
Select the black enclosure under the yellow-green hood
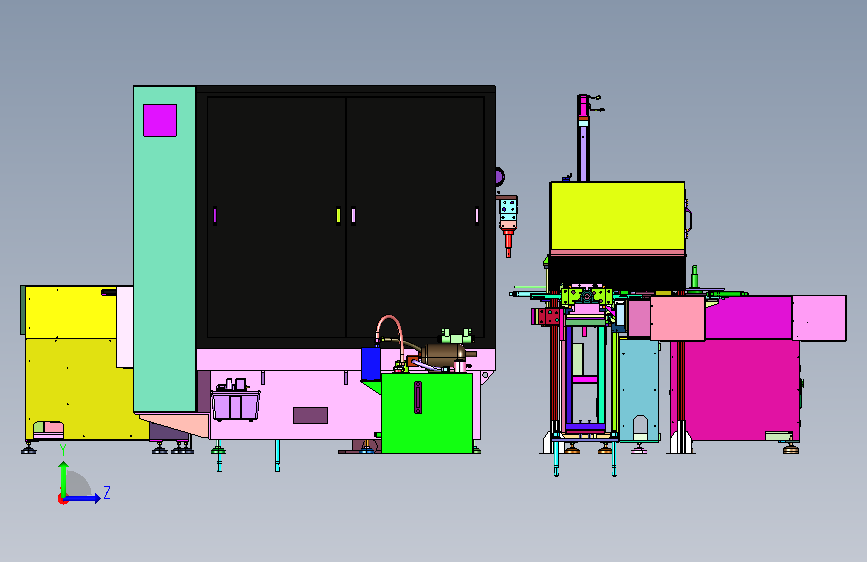(x=617, y=273)
